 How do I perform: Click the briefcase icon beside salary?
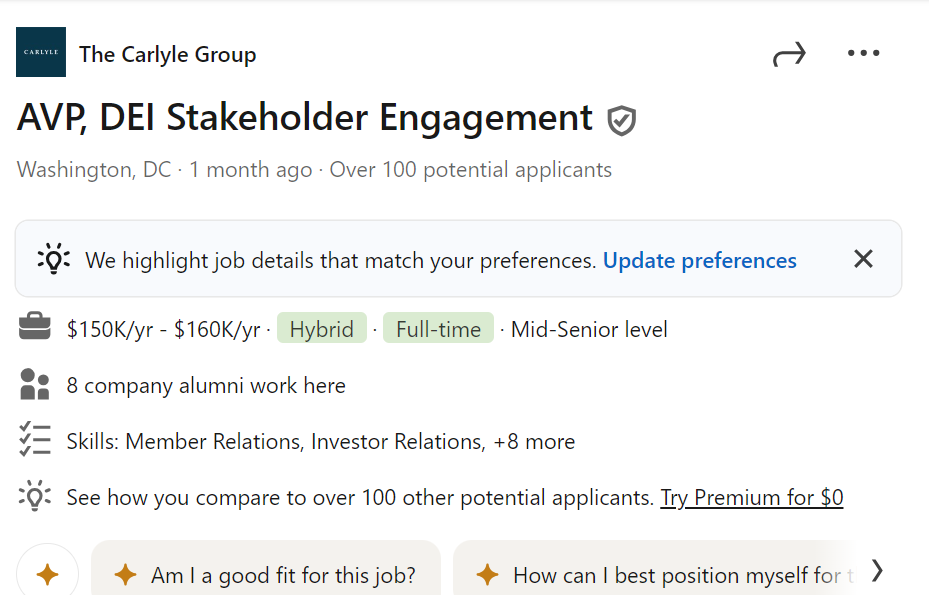[x=35, y=328]
